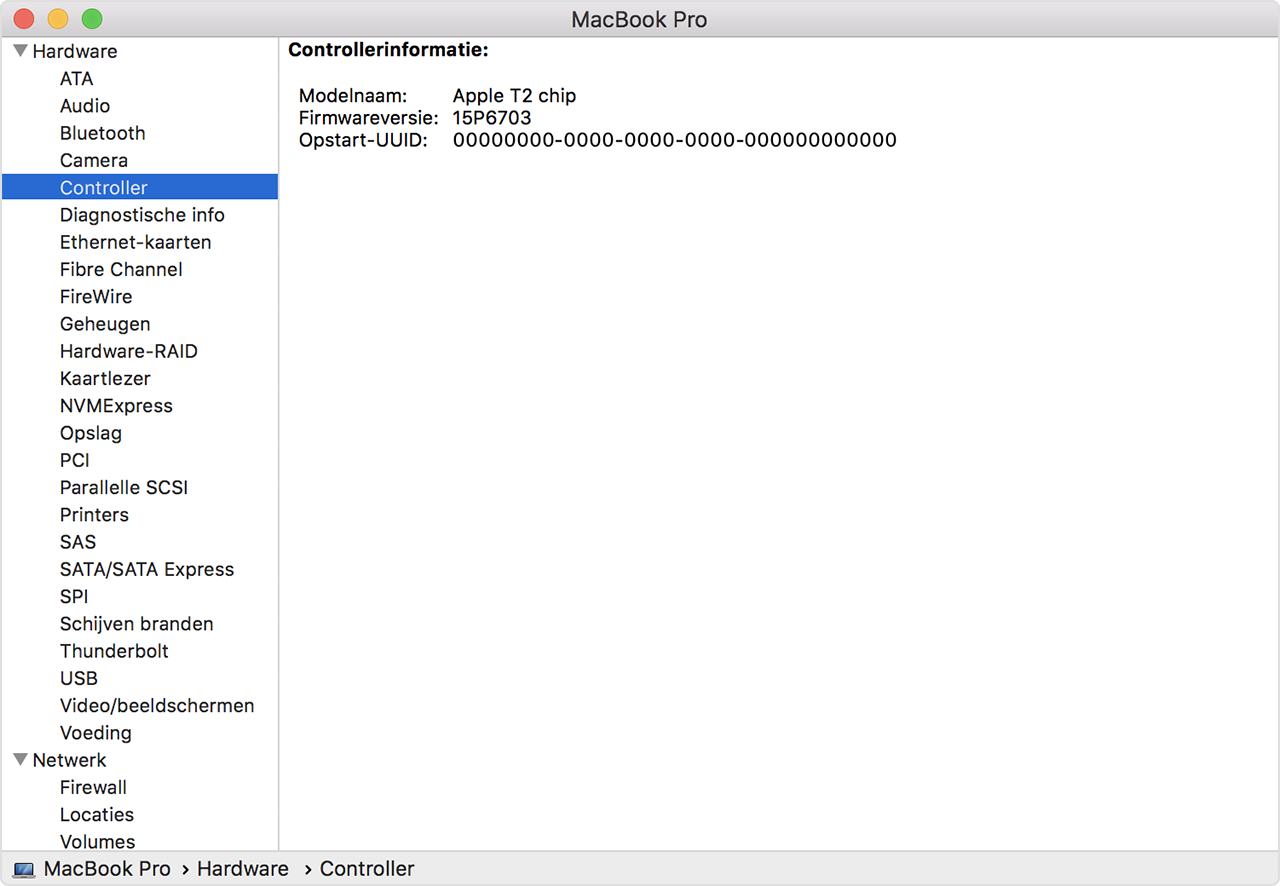Select Bluetooth in the sidebar
This screenshot has height=886, width=1280.
tap(102, 133)
